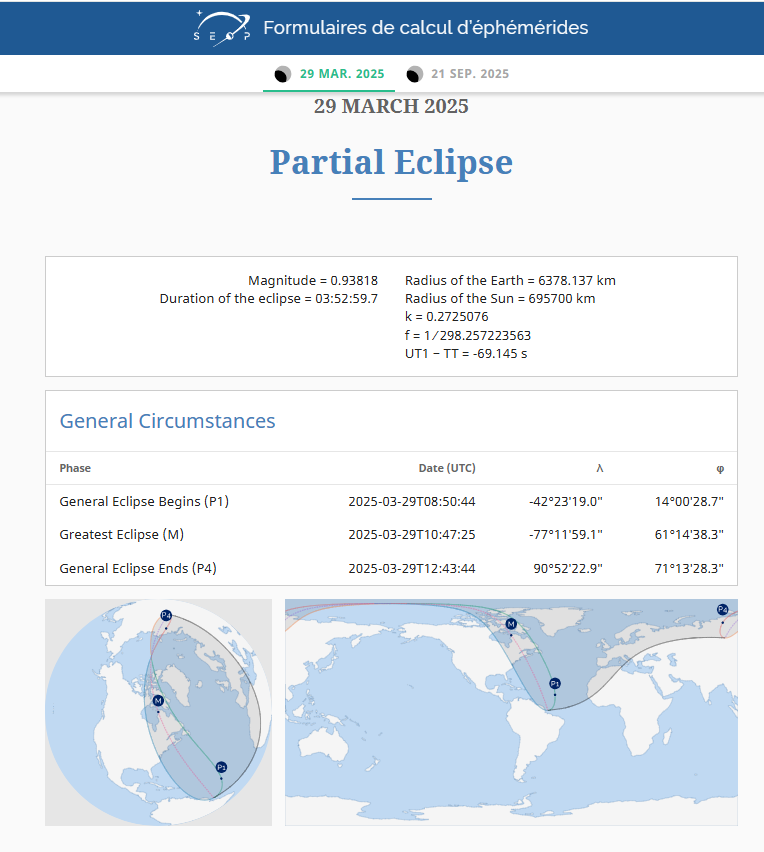The image size is (764, 852).
Task: Select the General Eclipse Ends (P4) row
Action: click(x=138, y=568)
